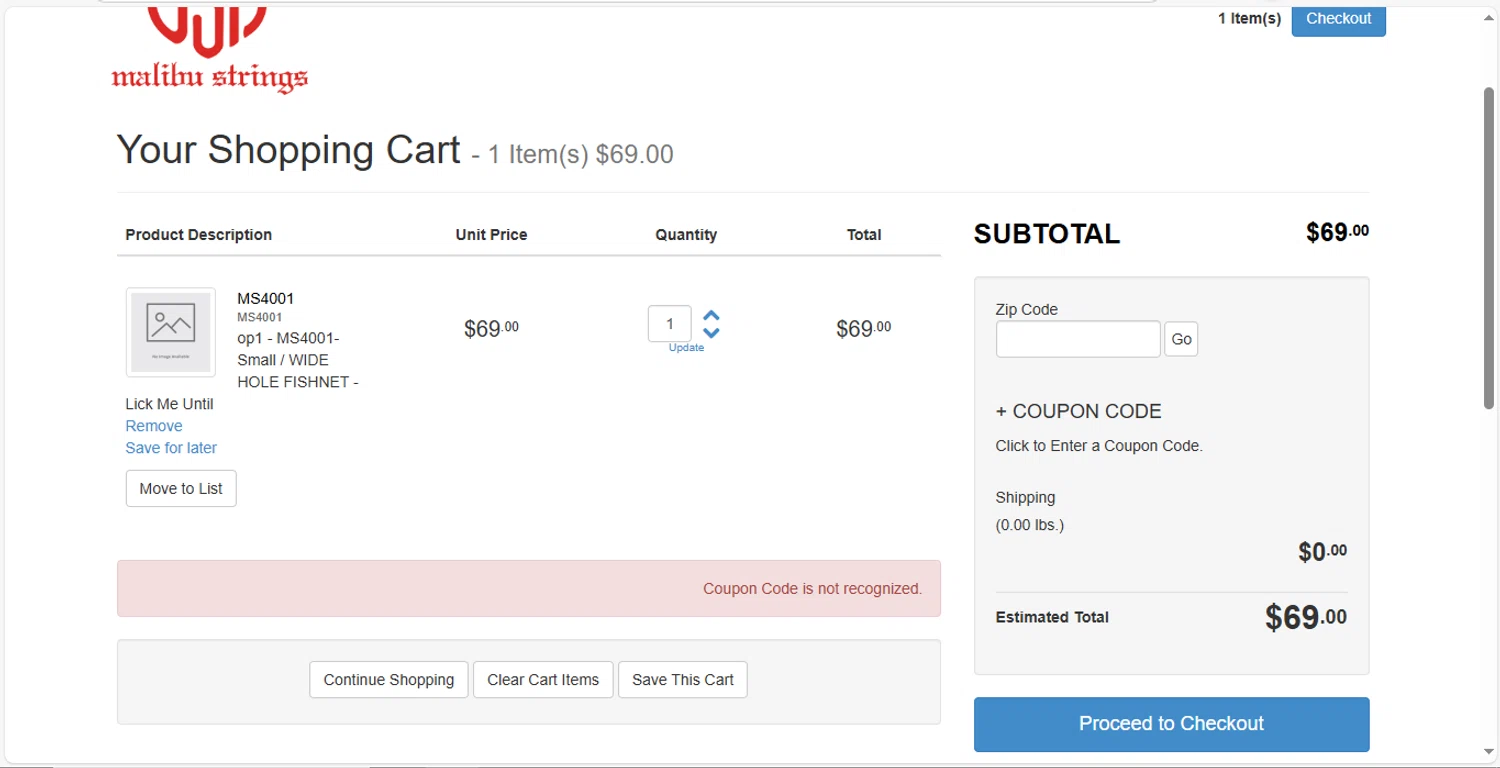
Task: Click the Quantity column header
Action: pyautogui.click(x=686, y=235)
